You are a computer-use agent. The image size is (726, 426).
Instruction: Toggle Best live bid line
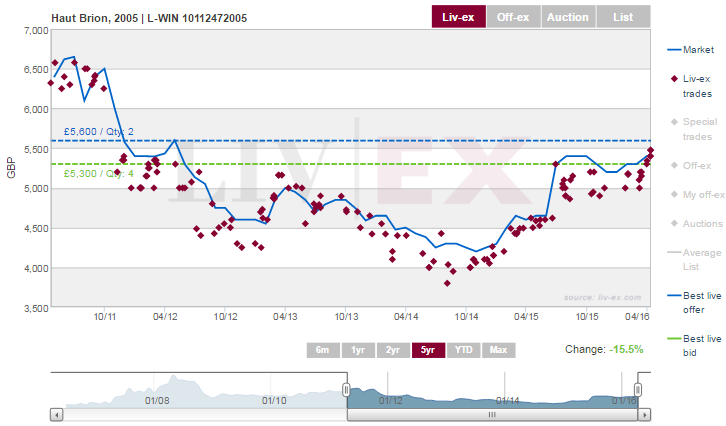coord(695,345)
